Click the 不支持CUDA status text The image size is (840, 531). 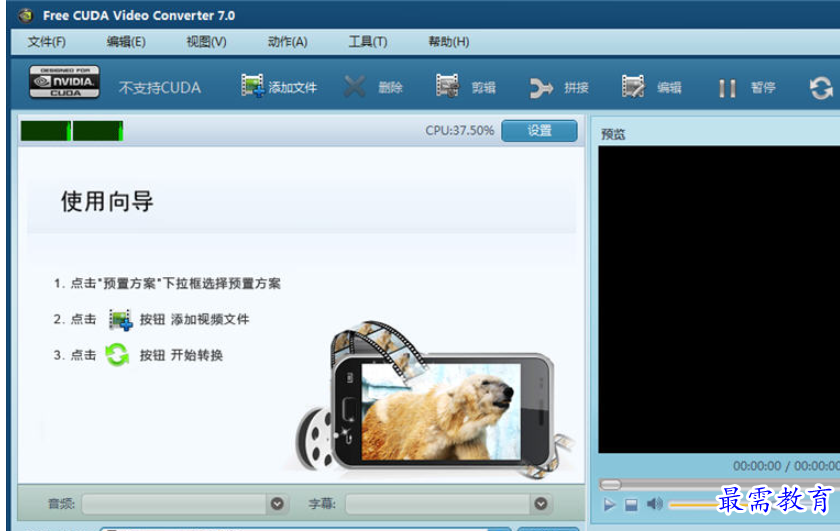click(x=160, y=88)
